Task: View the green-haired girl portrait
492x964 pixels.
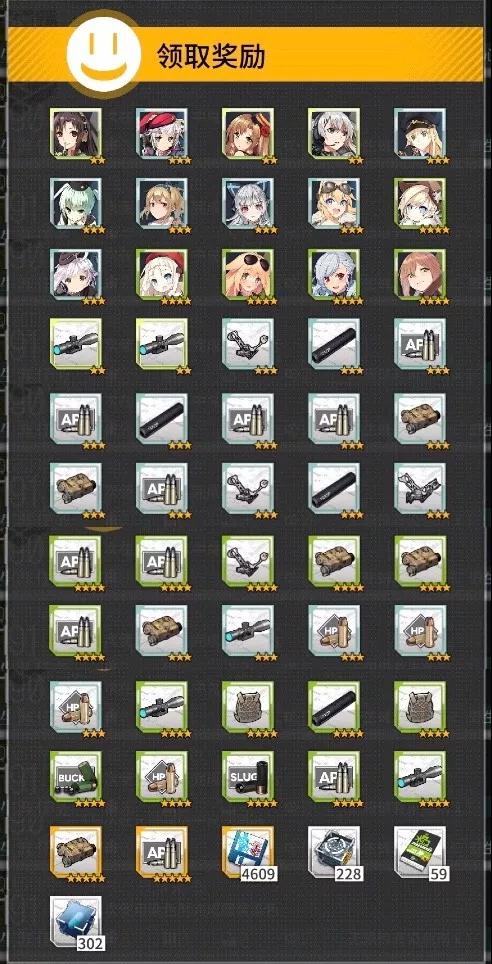Action: tap(76, 204)
